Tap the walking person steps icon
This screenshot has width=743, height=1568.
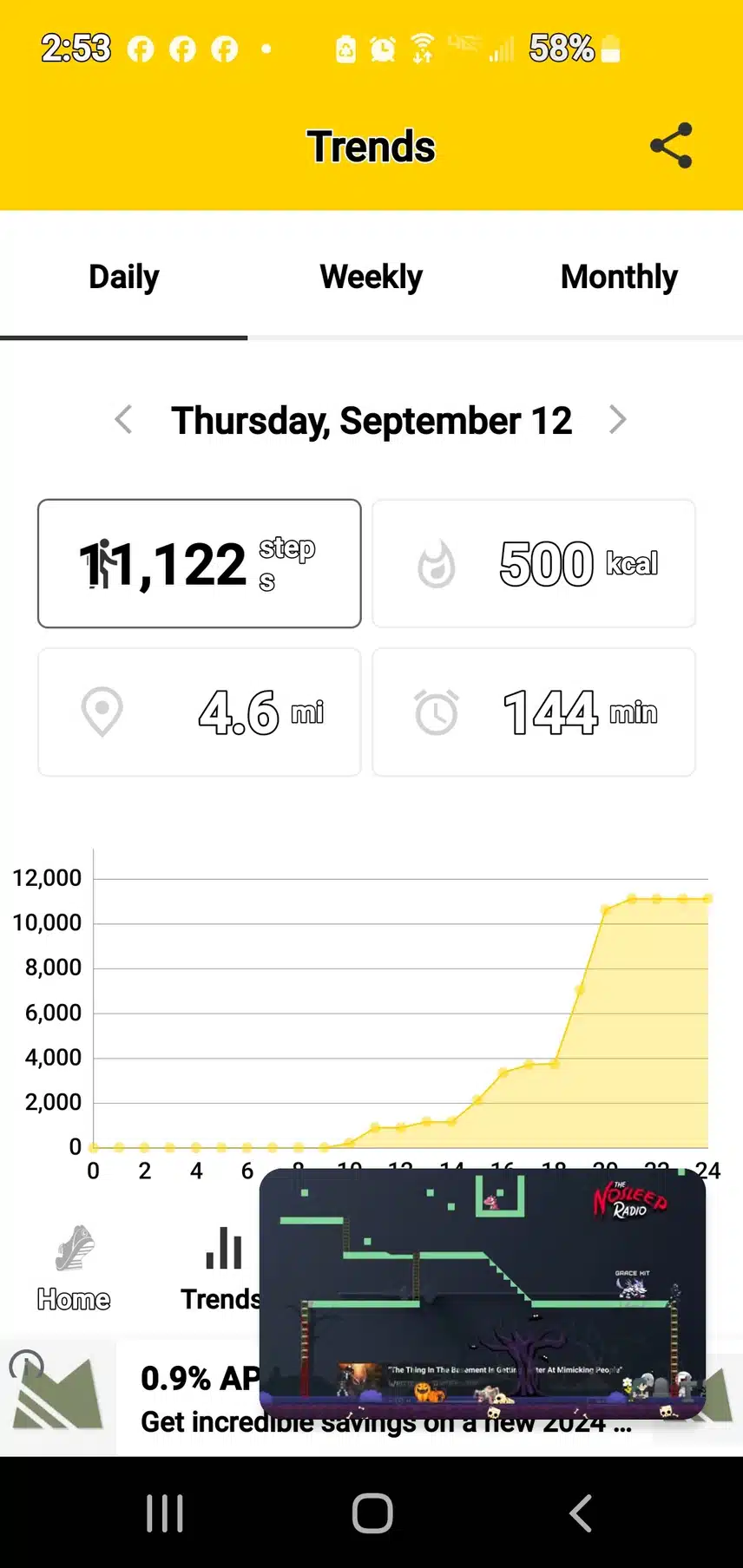coord(101,564)
